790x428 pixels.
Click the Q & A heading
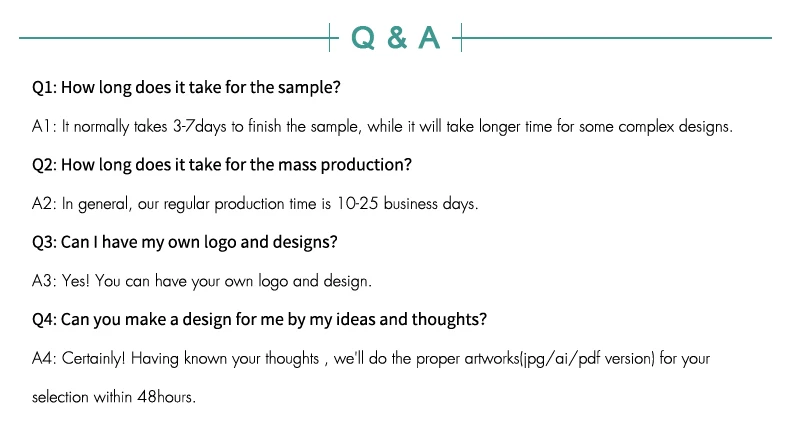(x=395, y=37)
